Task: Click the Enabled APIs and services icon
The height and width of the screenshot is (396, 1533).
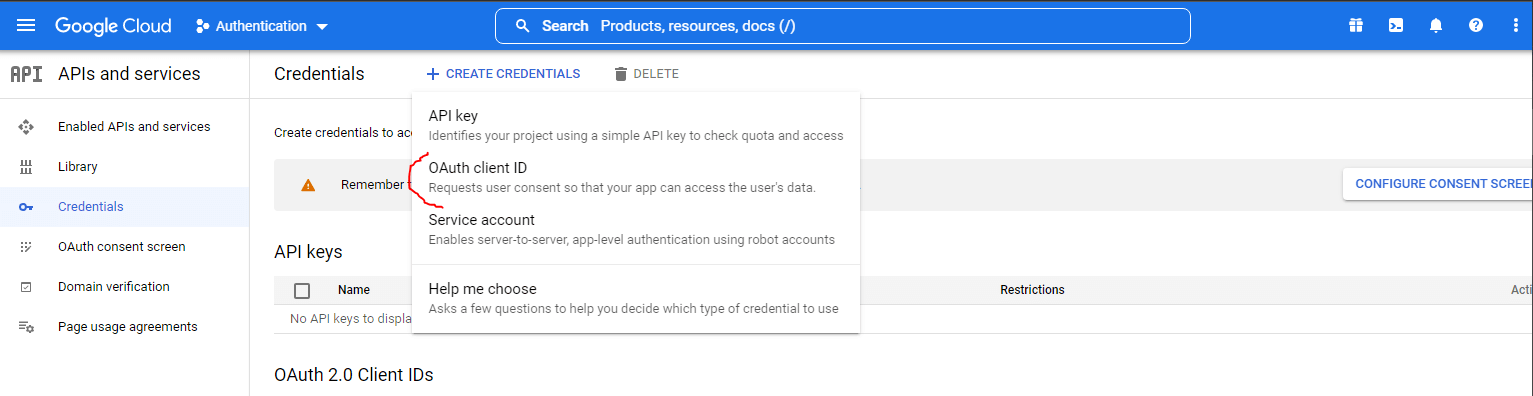Action: point(27,127)
